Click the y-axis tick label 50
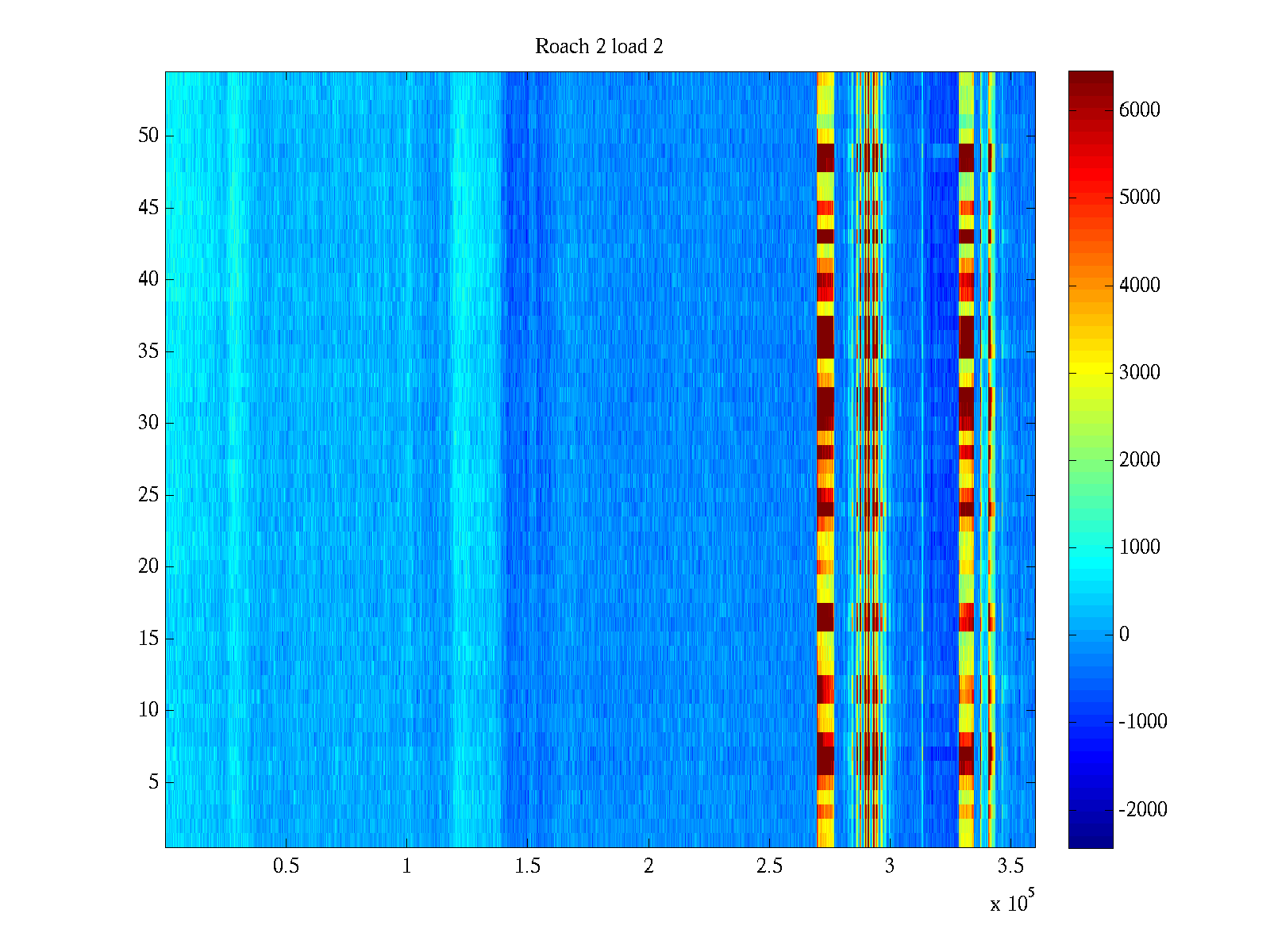The width and height of the screenshot is (1270, 952). [x=148, y=136]
